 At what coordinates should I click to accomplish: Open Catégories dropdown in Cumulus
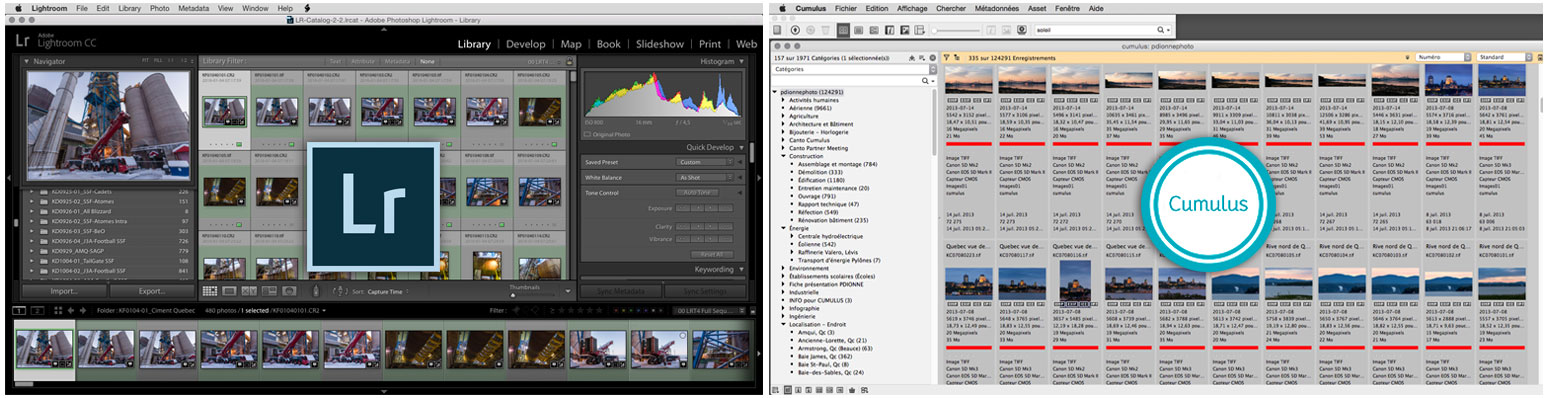pos(854,69)
